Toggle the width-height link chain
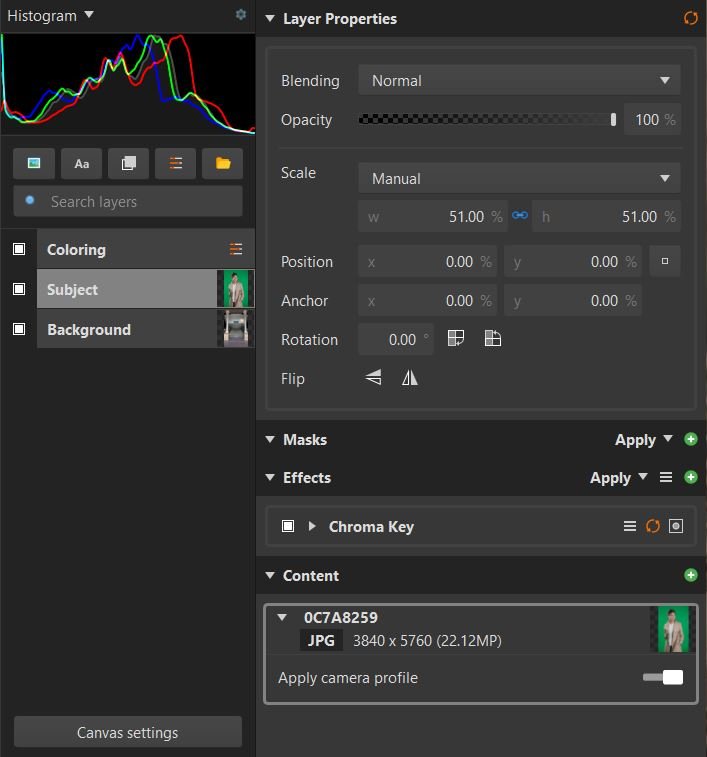Screen dimensions: 707x757 point(520,215)
